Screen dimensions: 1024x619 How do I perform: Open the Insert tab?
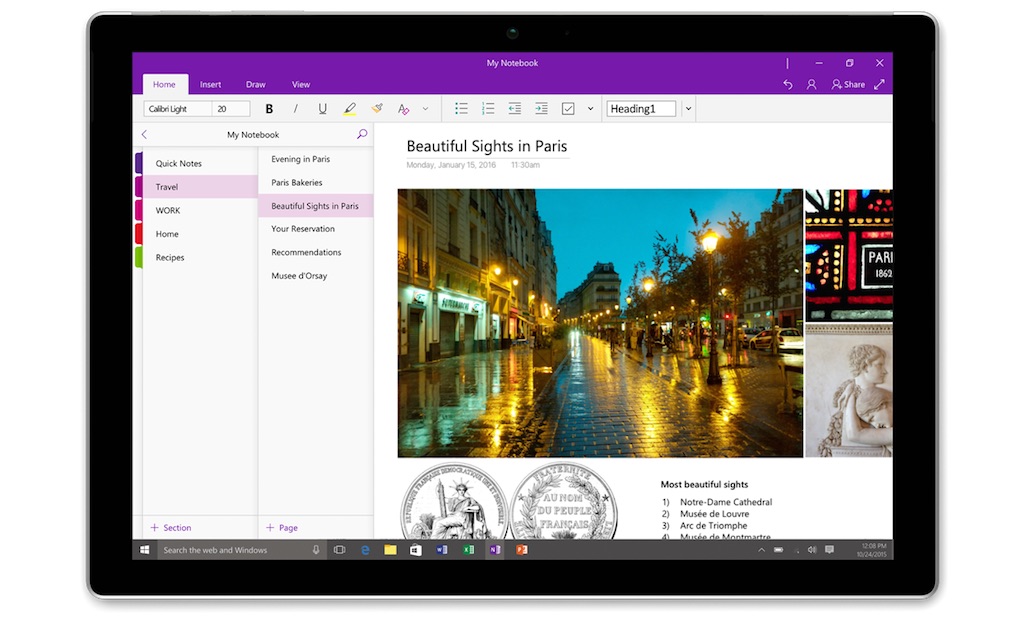coord(210,84)
